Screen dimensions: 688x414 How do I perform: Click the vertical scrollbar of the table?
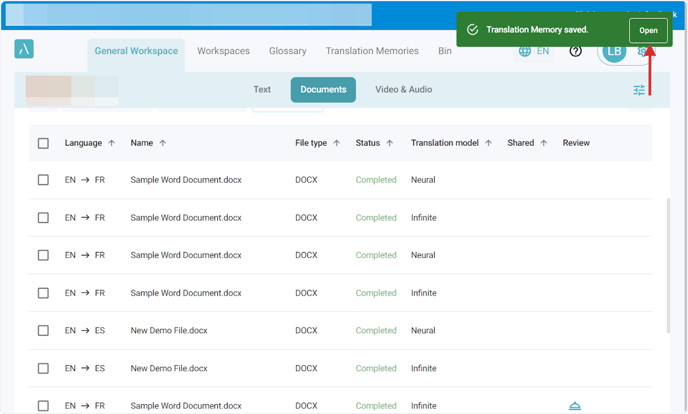(x=669, y=265)
